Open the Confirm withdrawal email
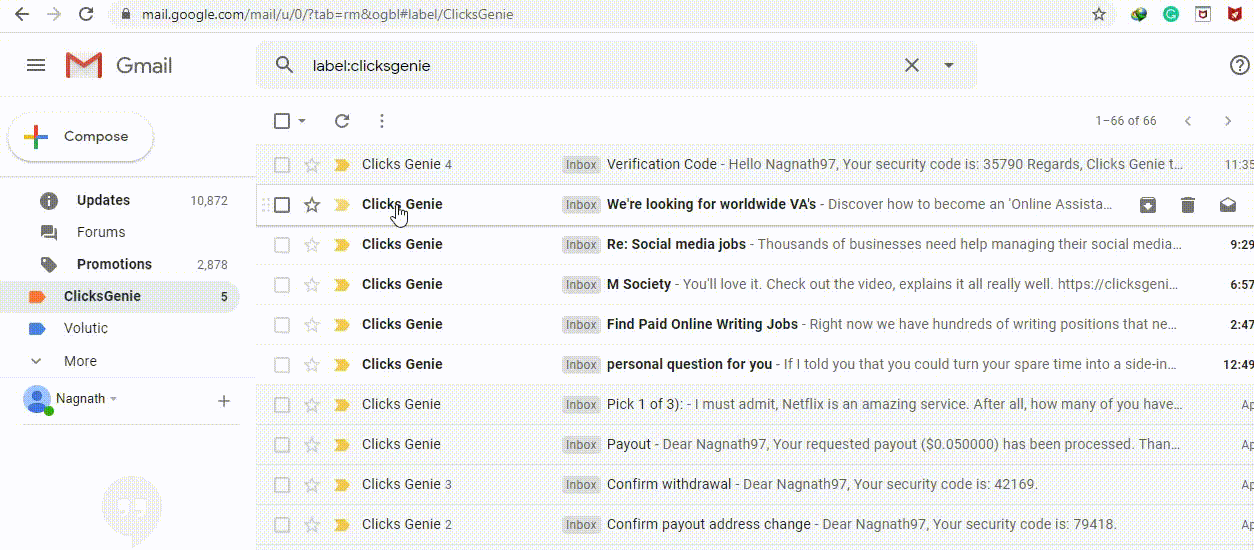 pyautogui.click(x=755, y=485)
